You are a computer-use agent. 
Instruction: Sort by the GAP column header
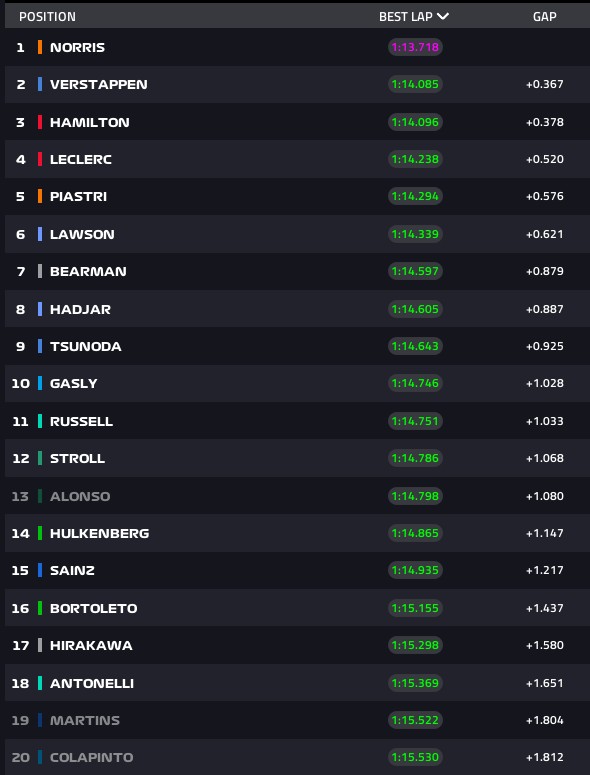[545, 17]
